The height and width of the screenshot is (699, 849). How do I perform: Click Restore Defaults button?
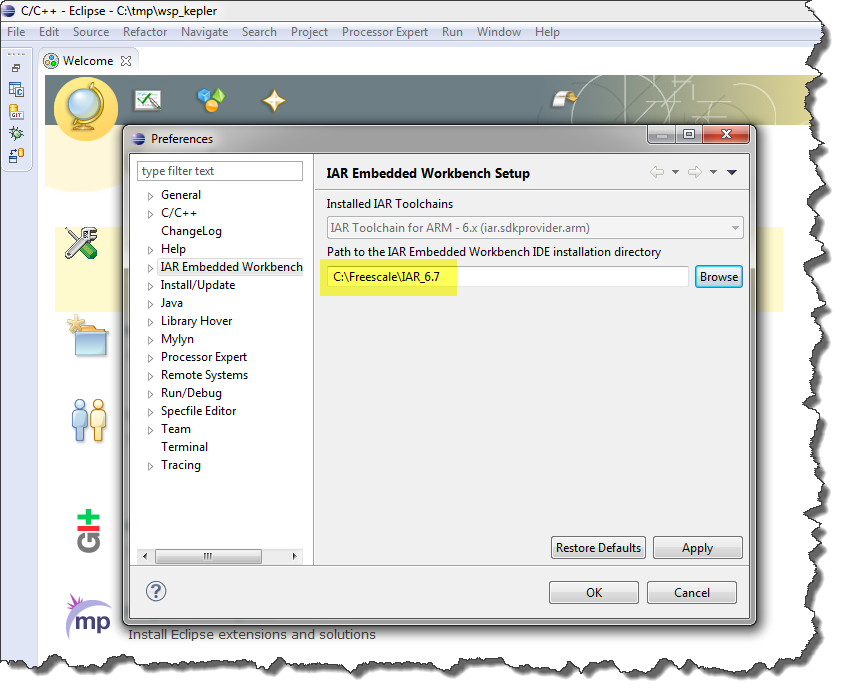coord(598,548)
